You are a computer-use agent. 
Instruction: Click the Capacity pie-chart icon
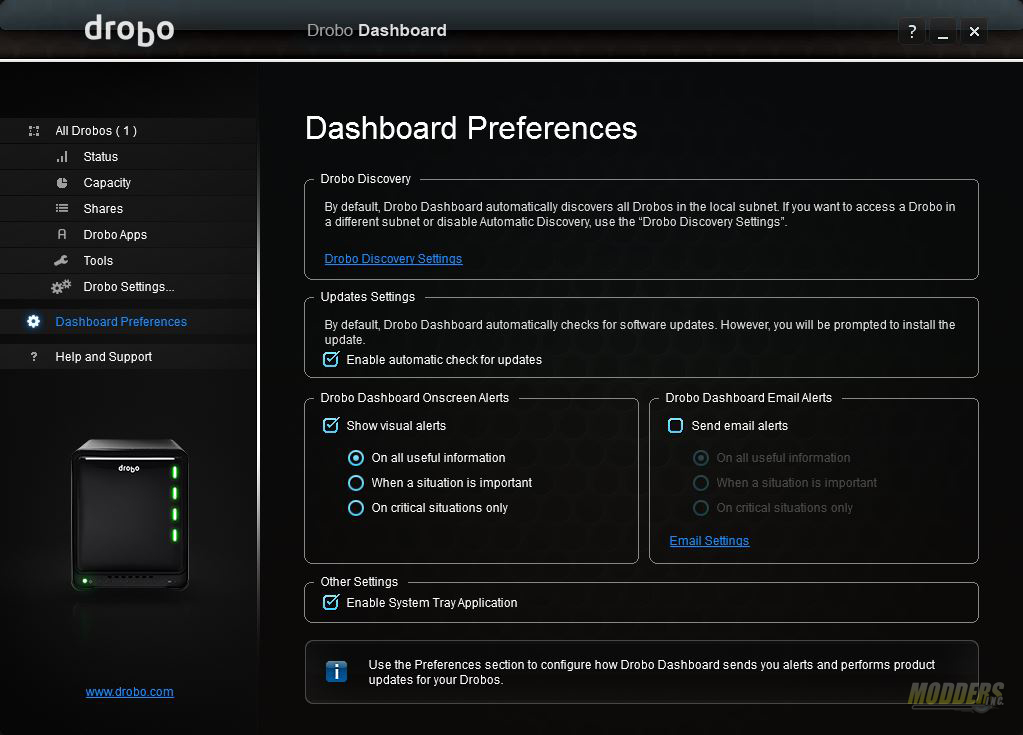click(62, 183)
